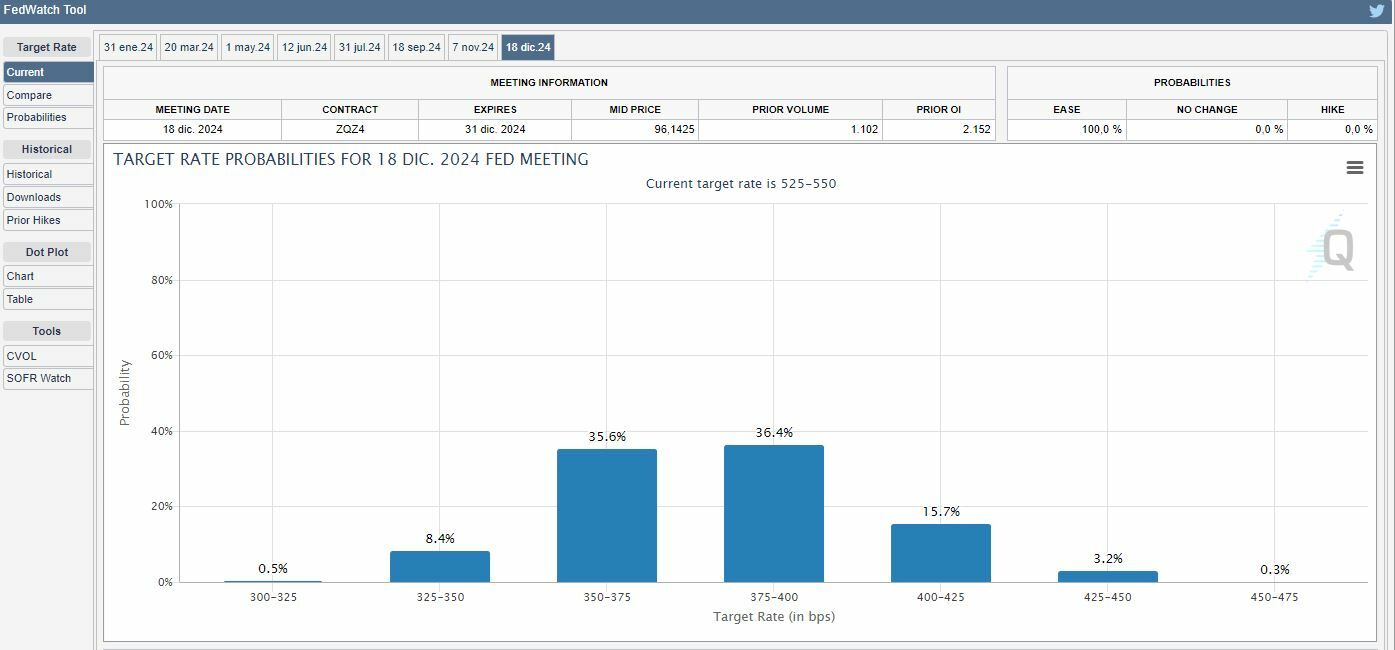Click the 375-400 probability bar
This screenshot has height=650, width=1395.
click(x=773, y=514)
